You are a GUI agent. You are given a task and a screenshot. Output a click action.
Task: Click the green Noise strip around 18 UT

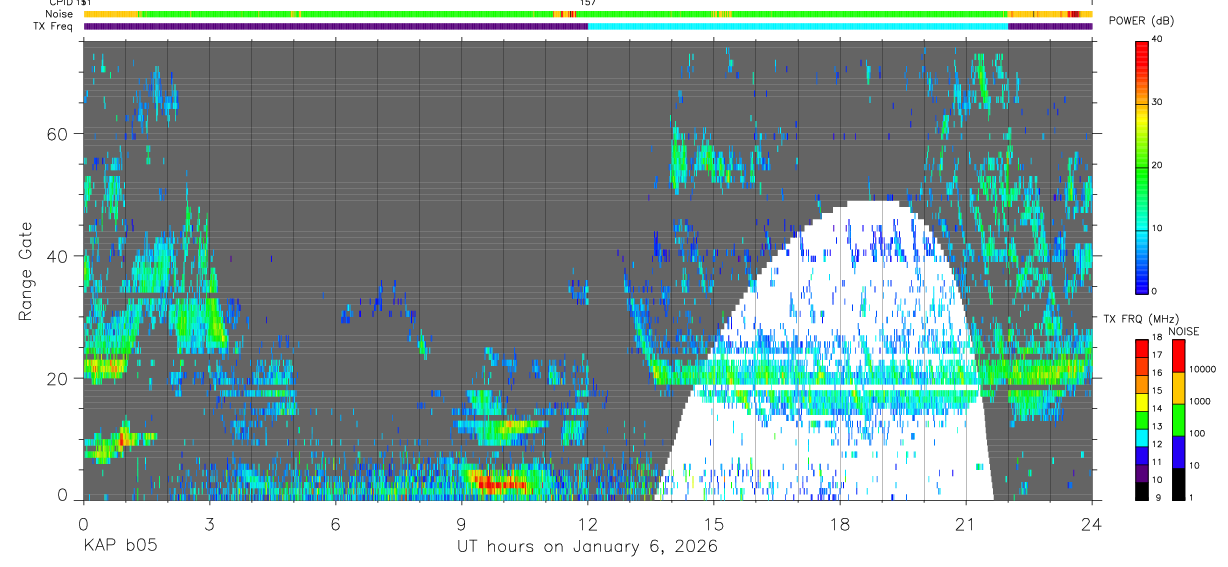840,14
